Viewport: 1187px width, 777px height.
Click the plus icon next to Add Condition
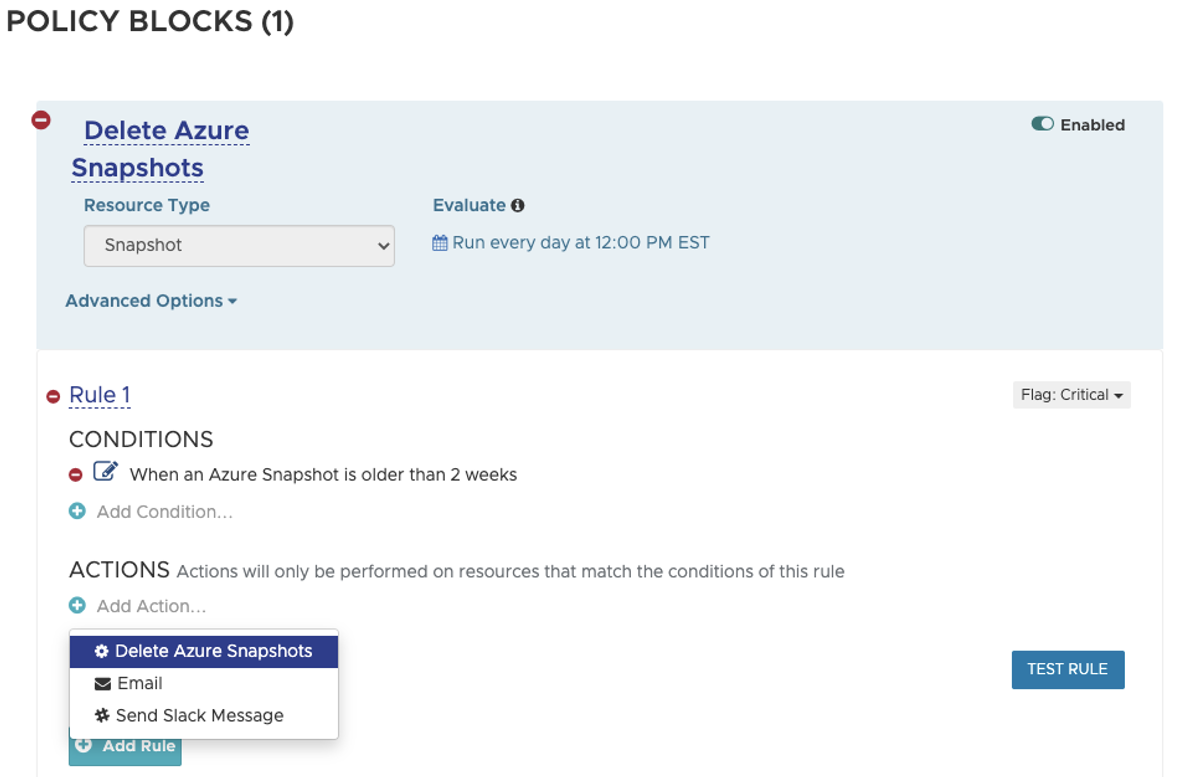click(77, 511)
